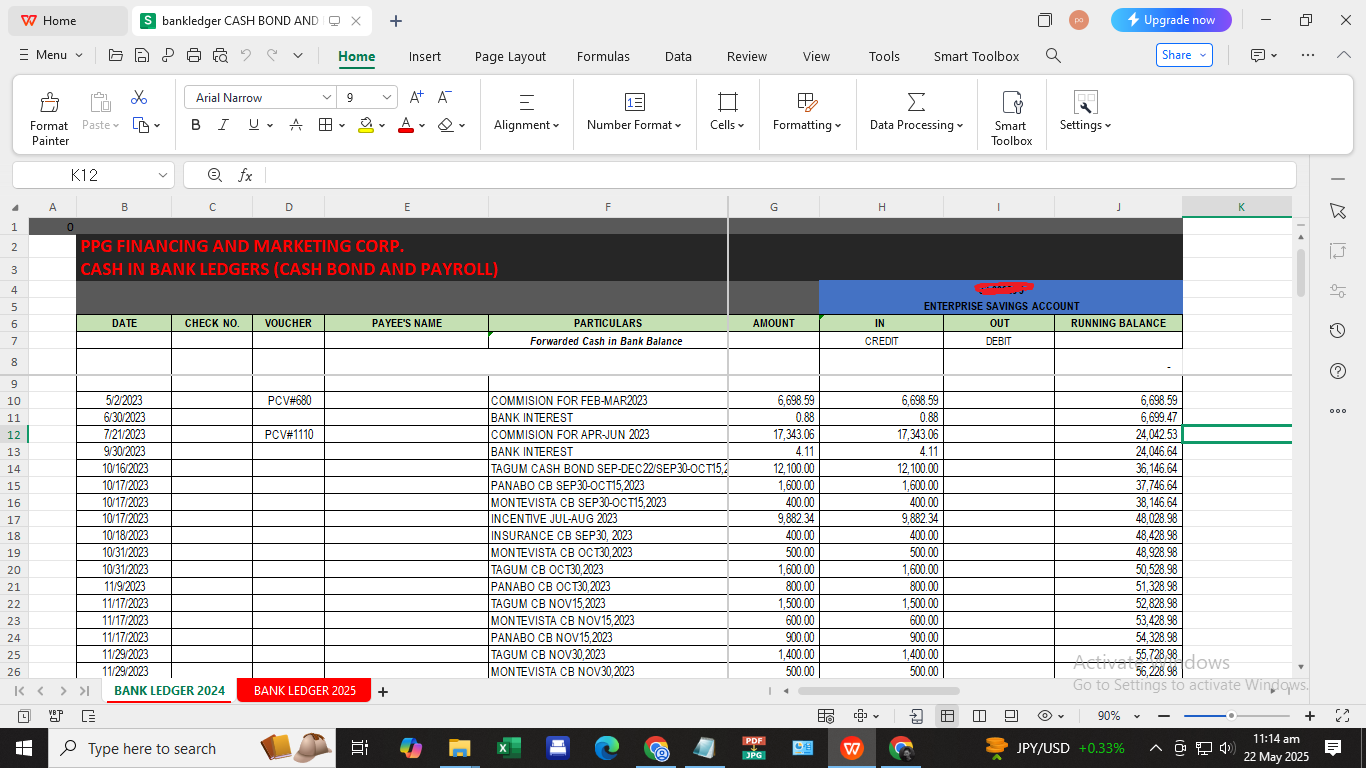The width and height of the screenshot is (1366, 768).
Task: Toggle Strikethrough formatting
Action: click(296, 125)
